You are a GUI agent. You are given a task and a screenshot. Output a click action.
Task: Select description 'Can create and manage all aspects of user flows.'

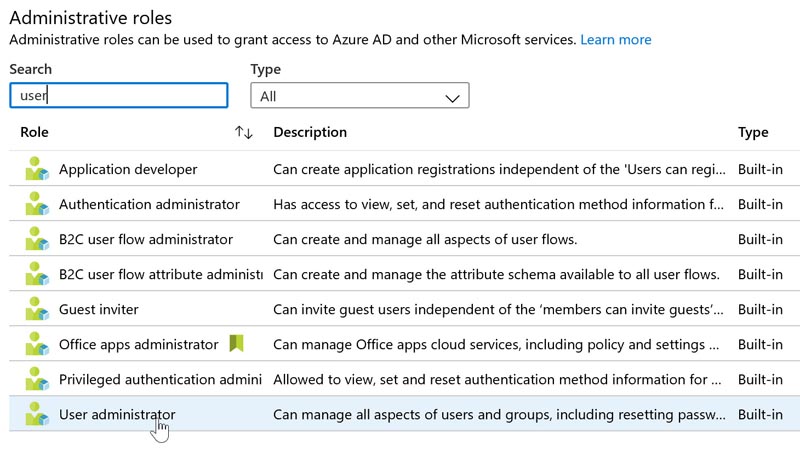(425, 239)
